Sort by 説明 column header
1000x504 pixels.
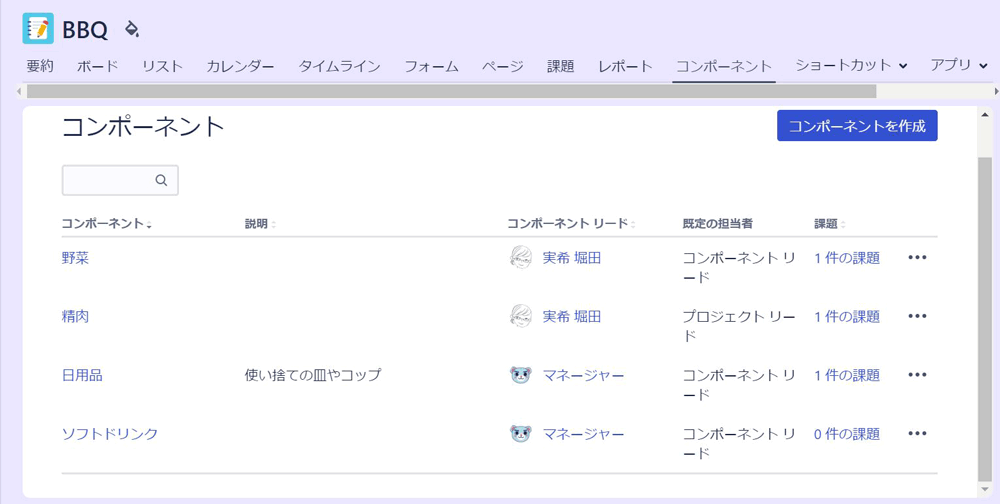point(261,224)
